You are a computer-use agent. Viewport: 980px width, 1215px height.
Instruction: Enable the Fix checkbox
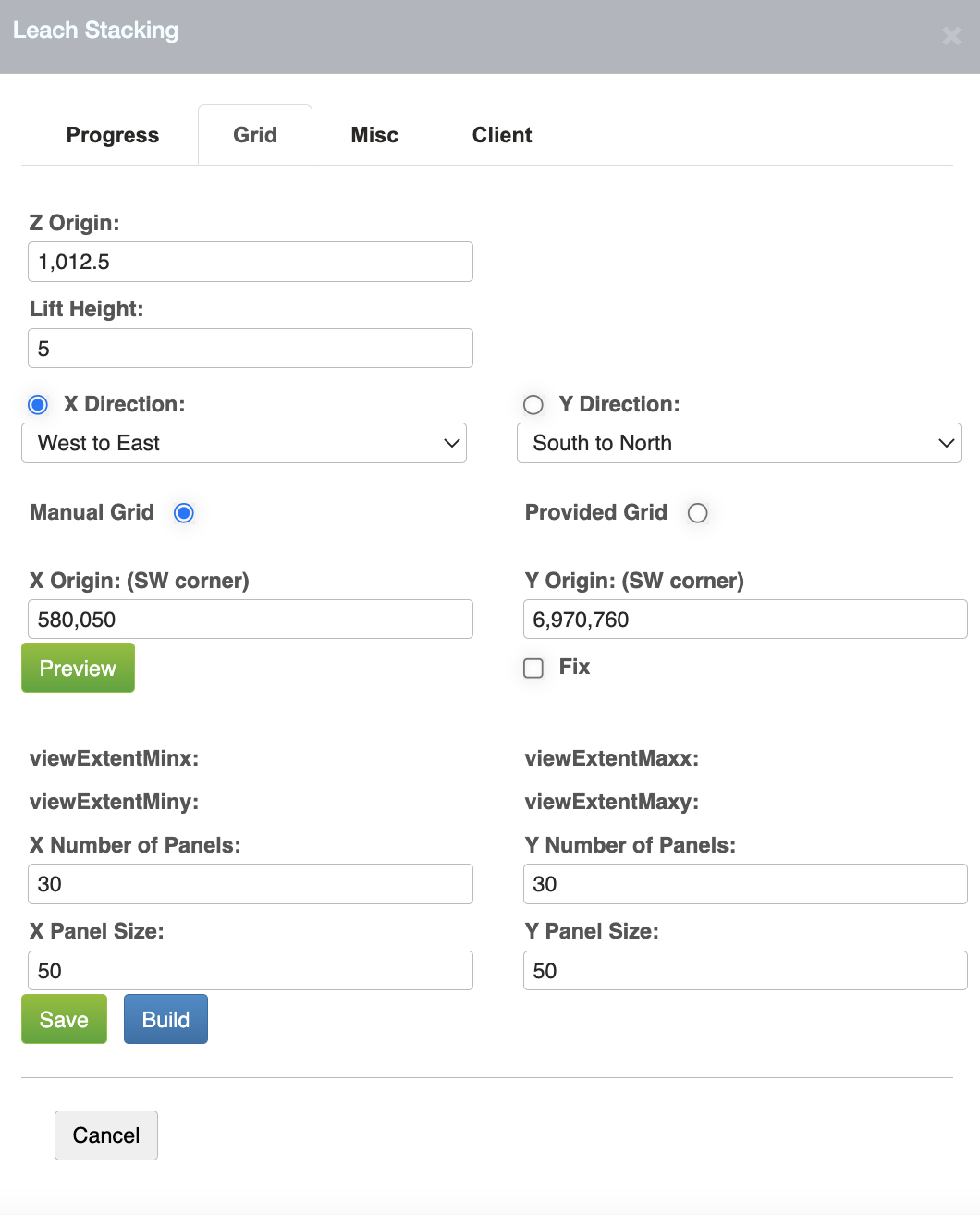tap(533, 668)
